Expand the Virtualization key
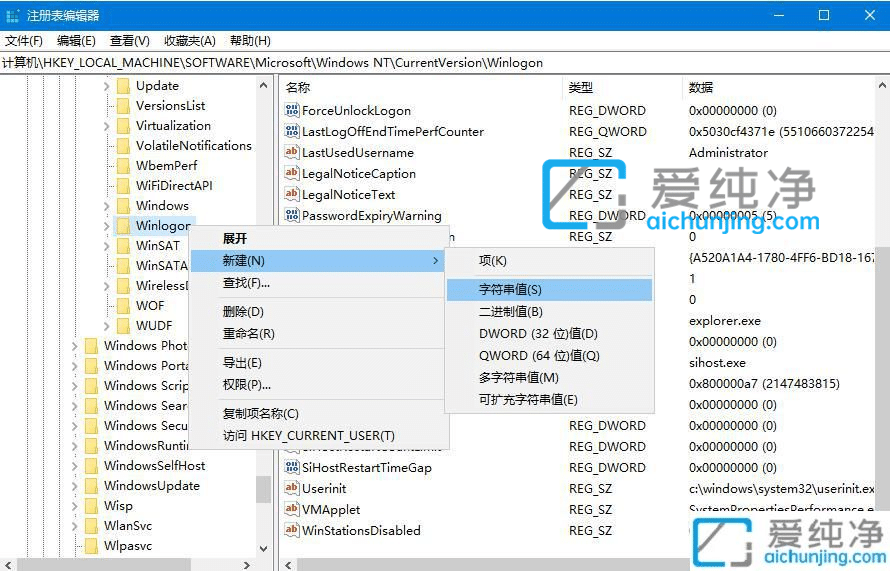 107,126
